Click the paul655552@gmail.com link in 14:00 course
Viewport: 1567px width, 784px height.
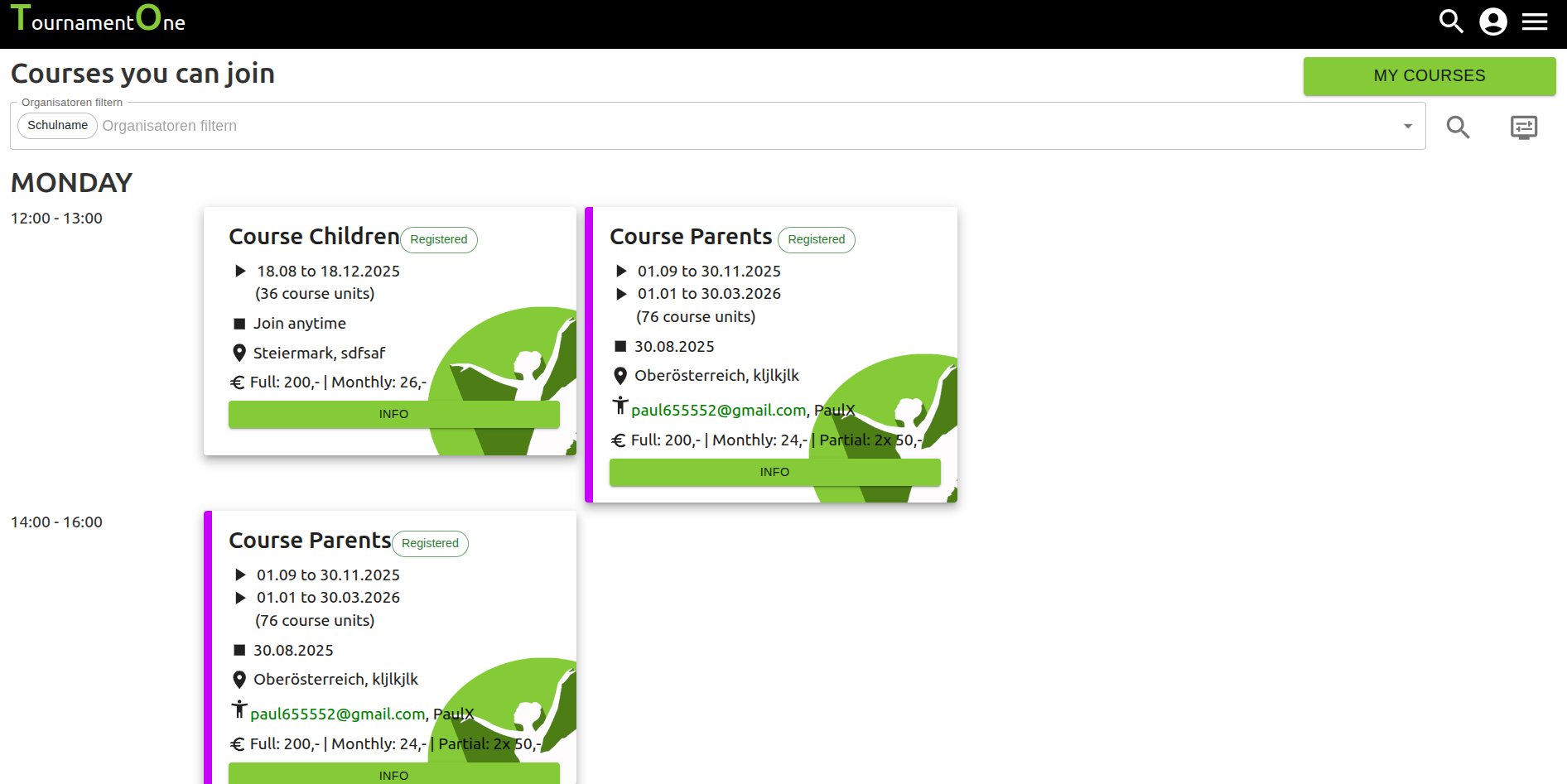point(338,714)
